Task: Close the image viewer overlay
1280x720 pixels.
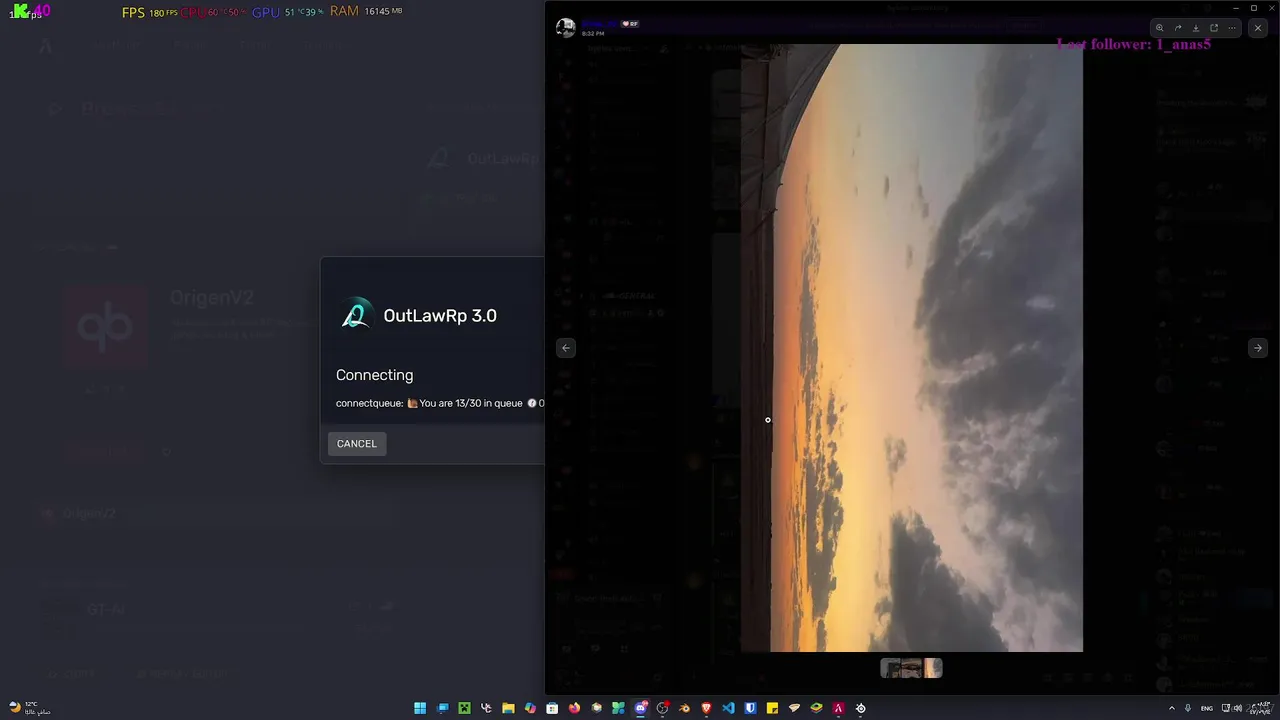Action: pos(1258,28)
